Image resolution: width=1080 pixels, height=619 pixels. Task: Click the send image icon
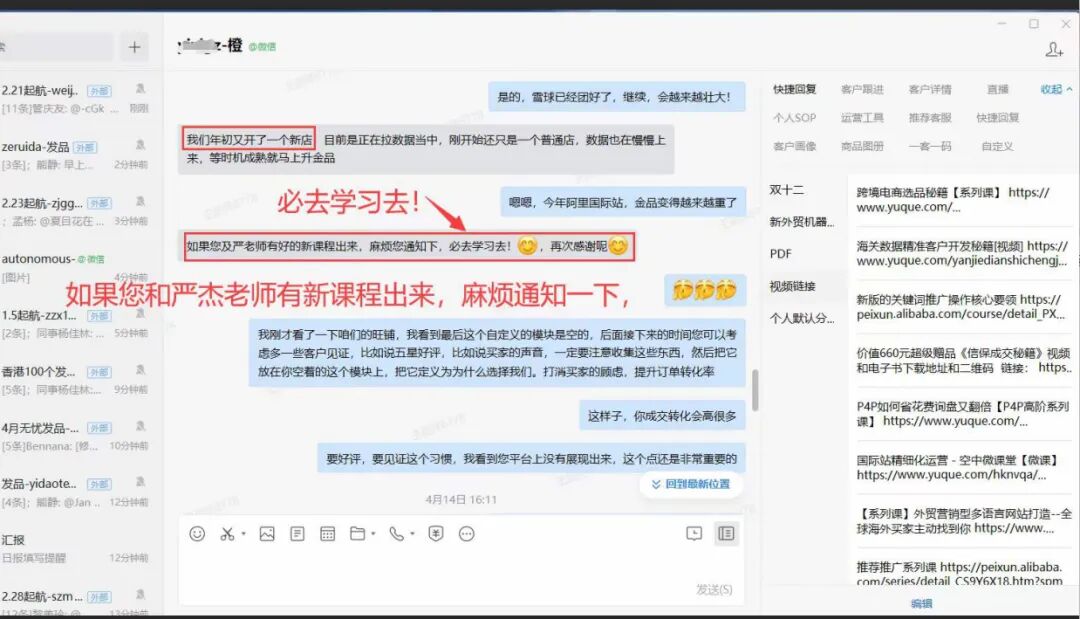266,533
